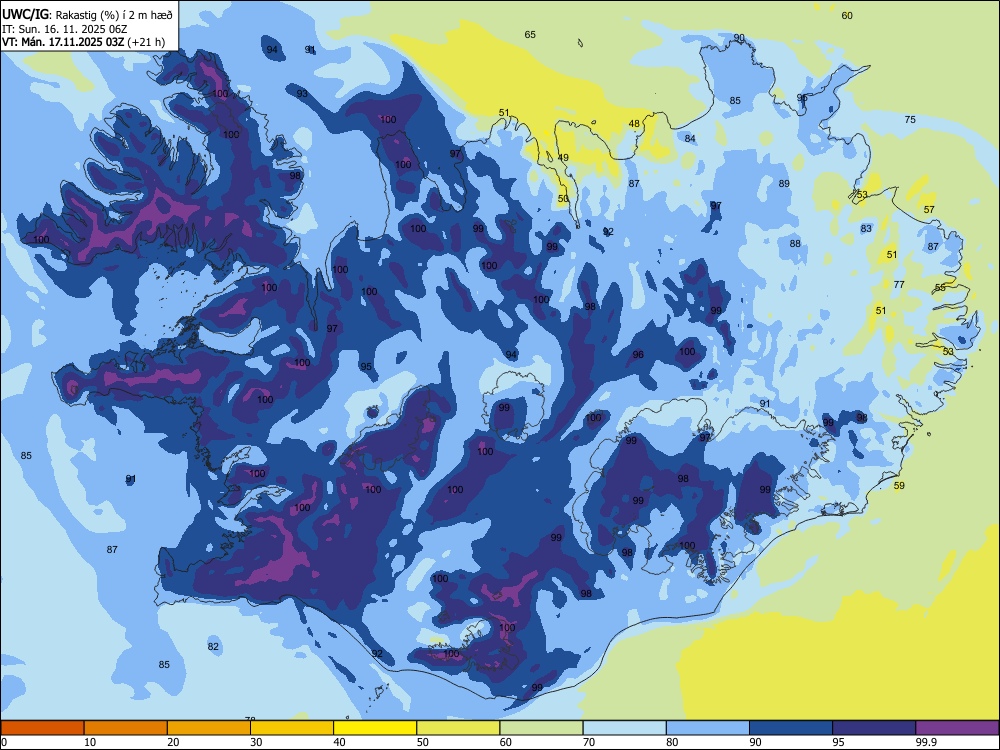
Task: Click the pale blue 70–80 legend swatch
Action: click(x=624, y=728)
